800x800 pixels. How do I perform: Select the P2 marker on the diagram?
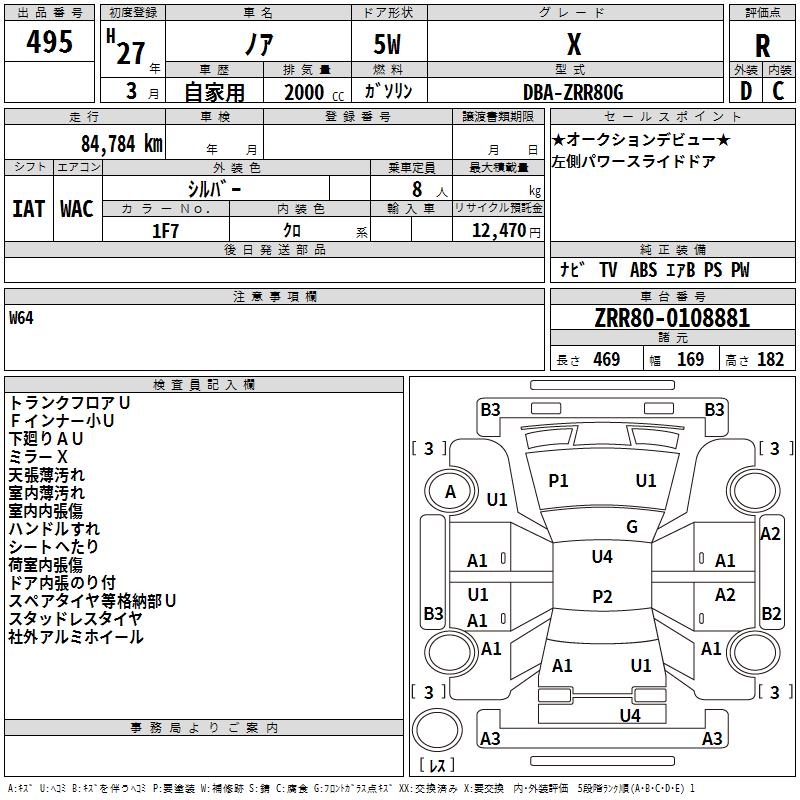[x=602, y=597]
